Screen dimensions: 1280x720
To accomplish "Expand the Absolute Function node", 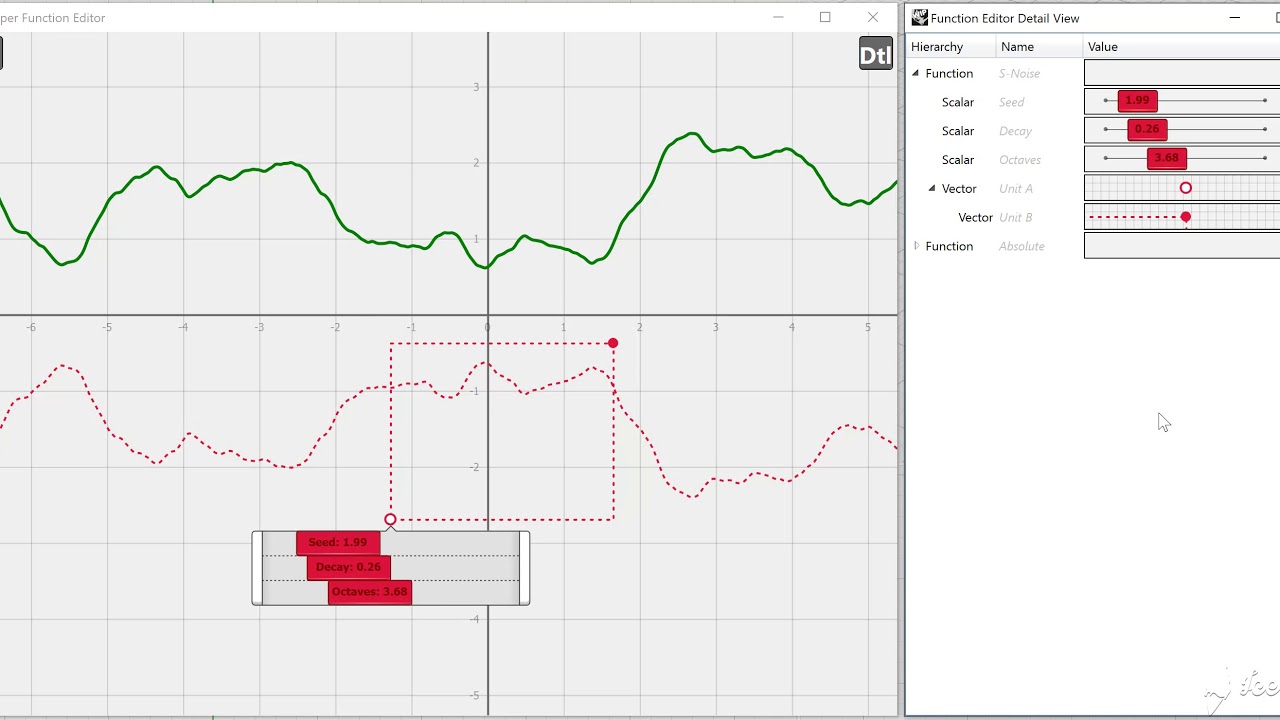I will click(916, 246).
